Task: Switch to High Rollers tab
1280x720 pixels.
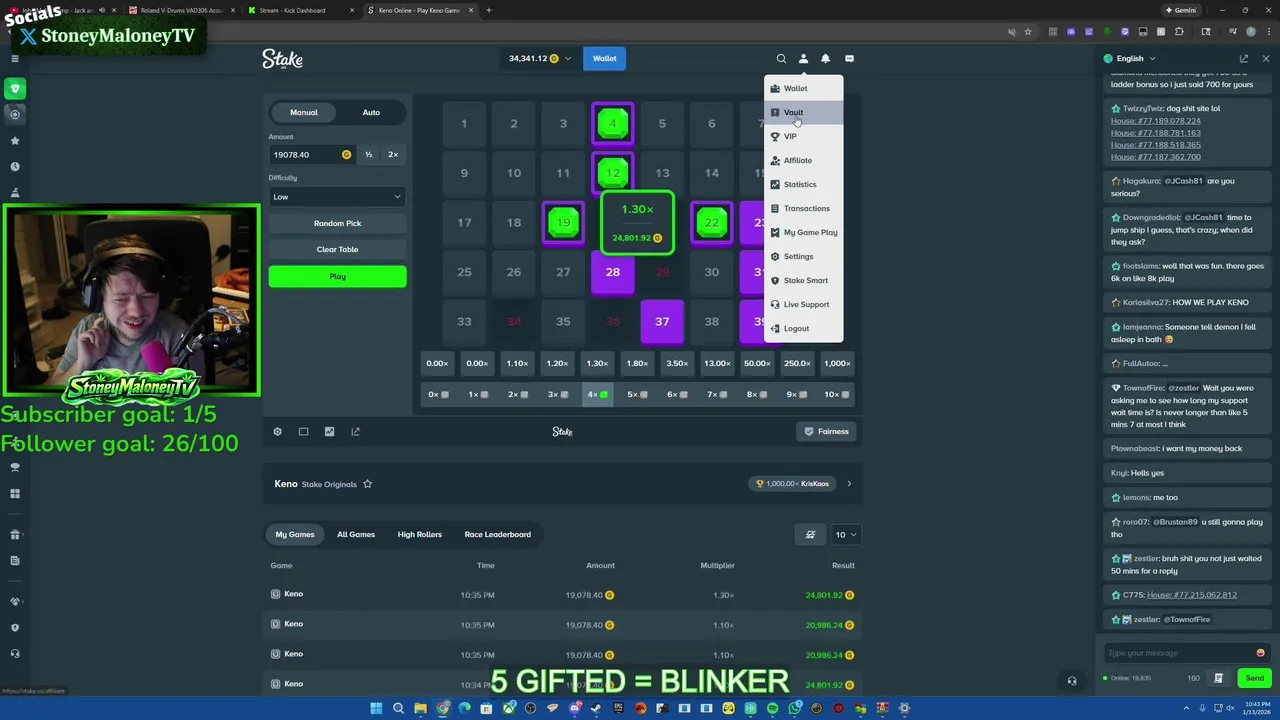Action: (x=419, y=534)
